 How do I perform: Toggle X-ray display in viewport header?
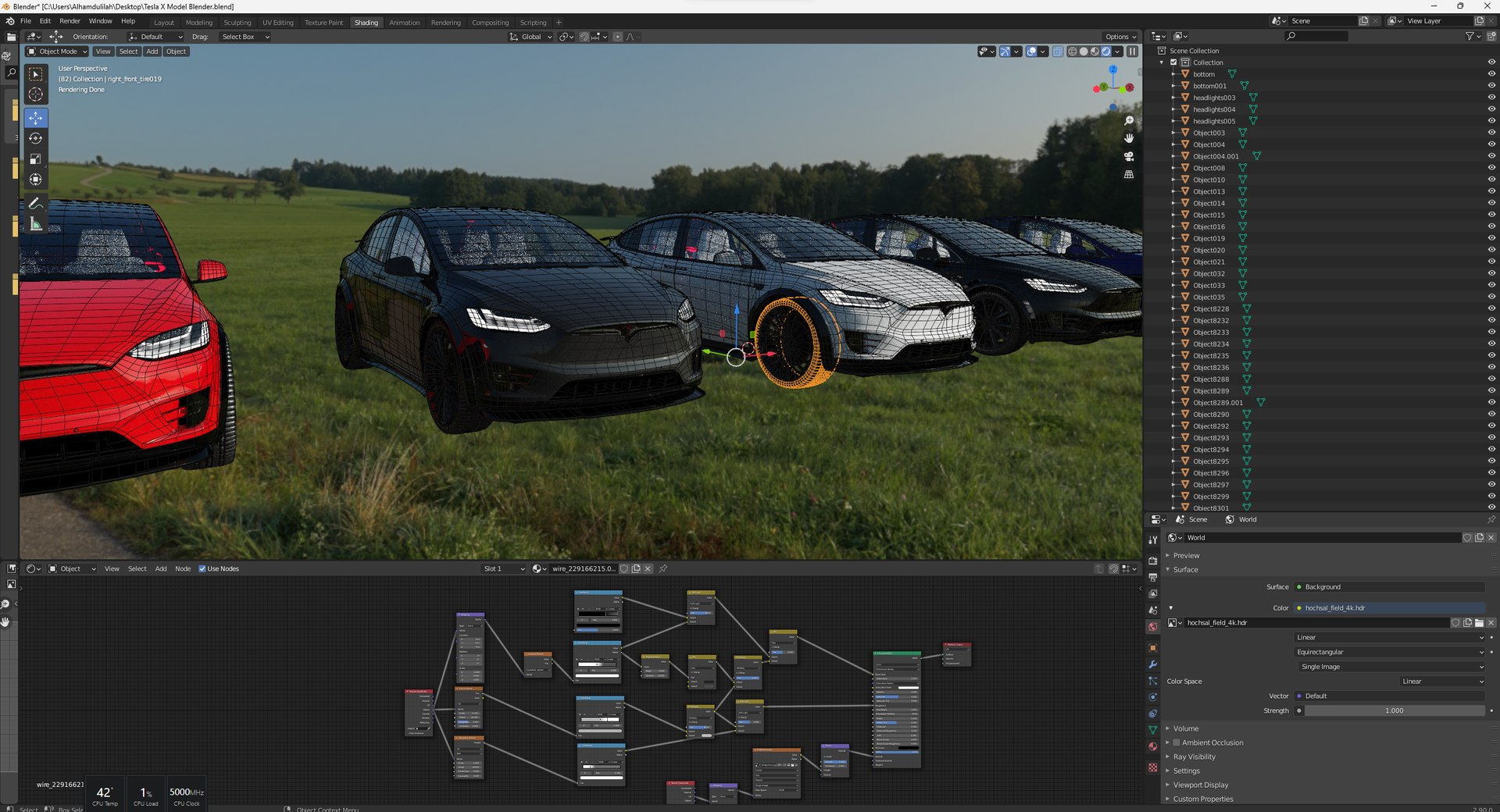pyautogui.click(x=1058, y=52)
